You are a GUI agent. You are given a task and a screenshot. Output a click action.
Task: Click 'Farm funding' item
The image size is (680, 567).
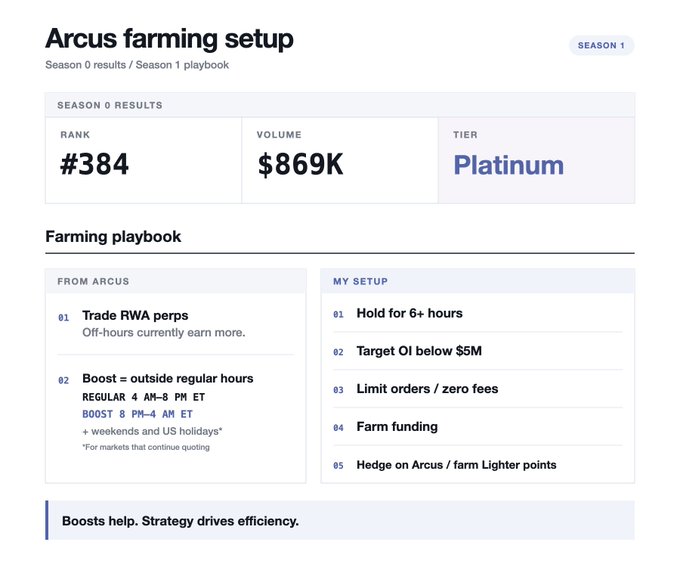click(x=397, y=427)
